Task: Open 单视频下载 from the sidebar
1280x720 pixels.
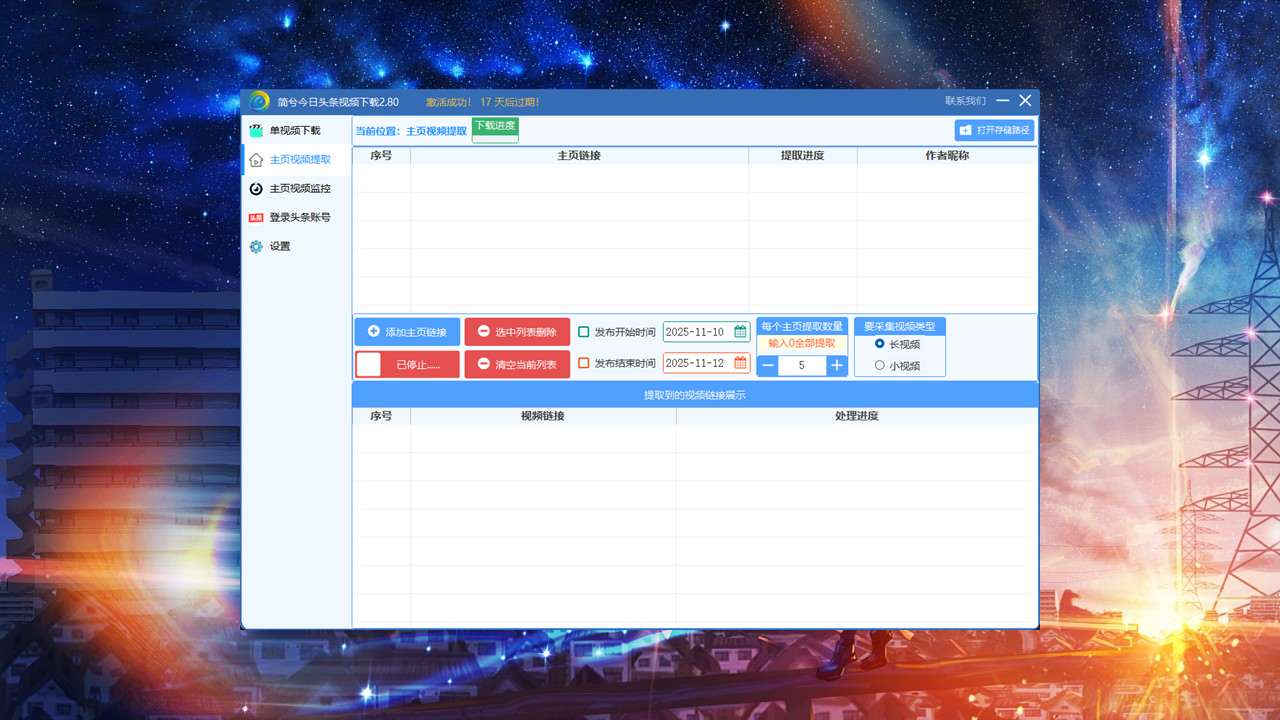Action: click(295, 131)
